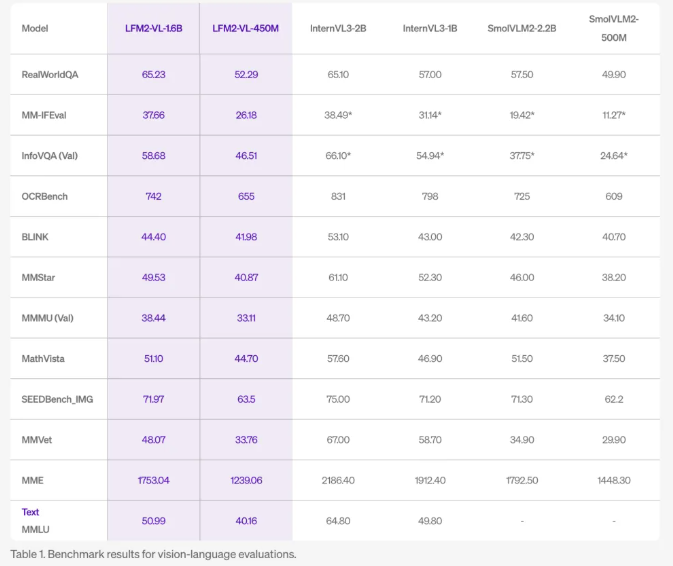Image resolution: width=673 pixels, height=566 pixels.
Task: Click the LFM2-VL-450M column header
Action: point(245,28)
